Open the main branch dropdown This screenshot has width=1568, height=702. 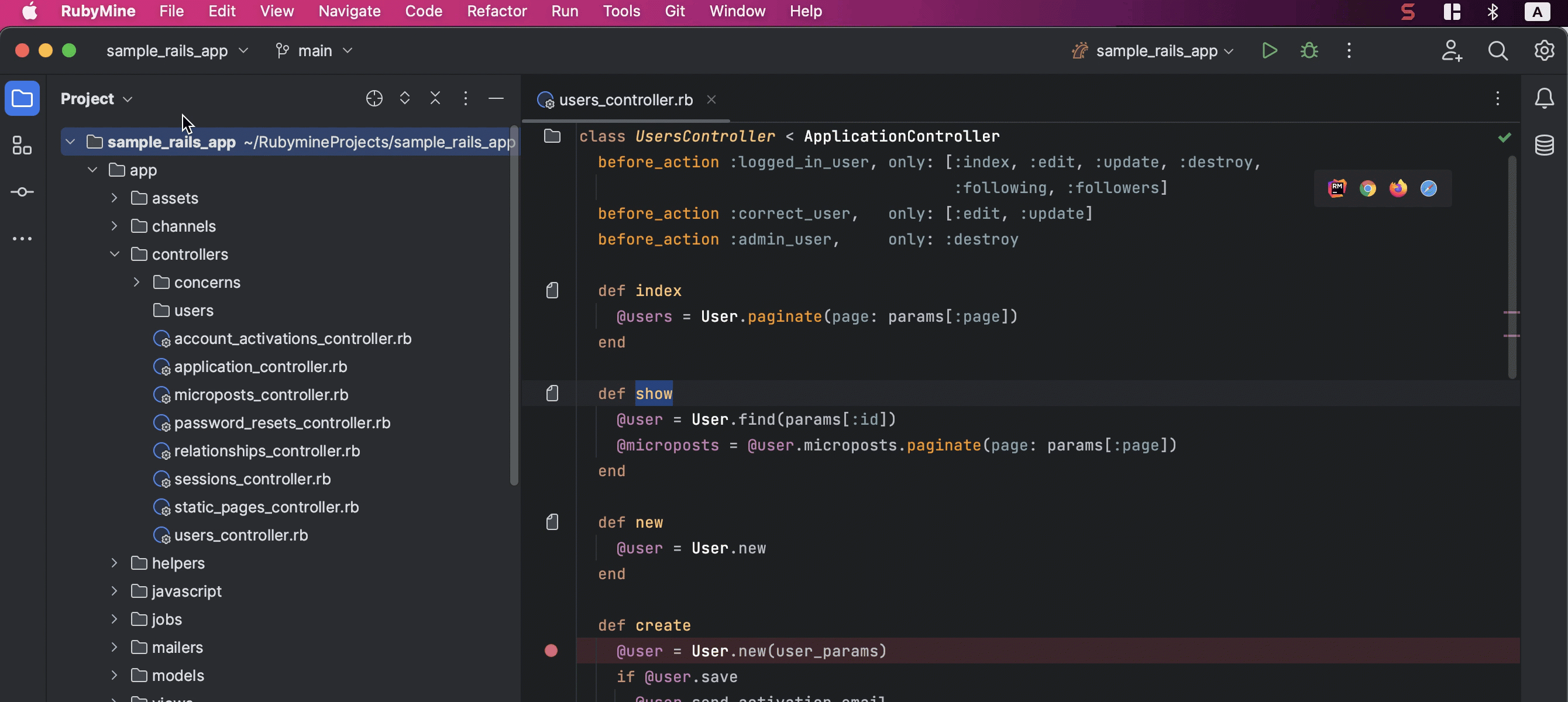314,50
